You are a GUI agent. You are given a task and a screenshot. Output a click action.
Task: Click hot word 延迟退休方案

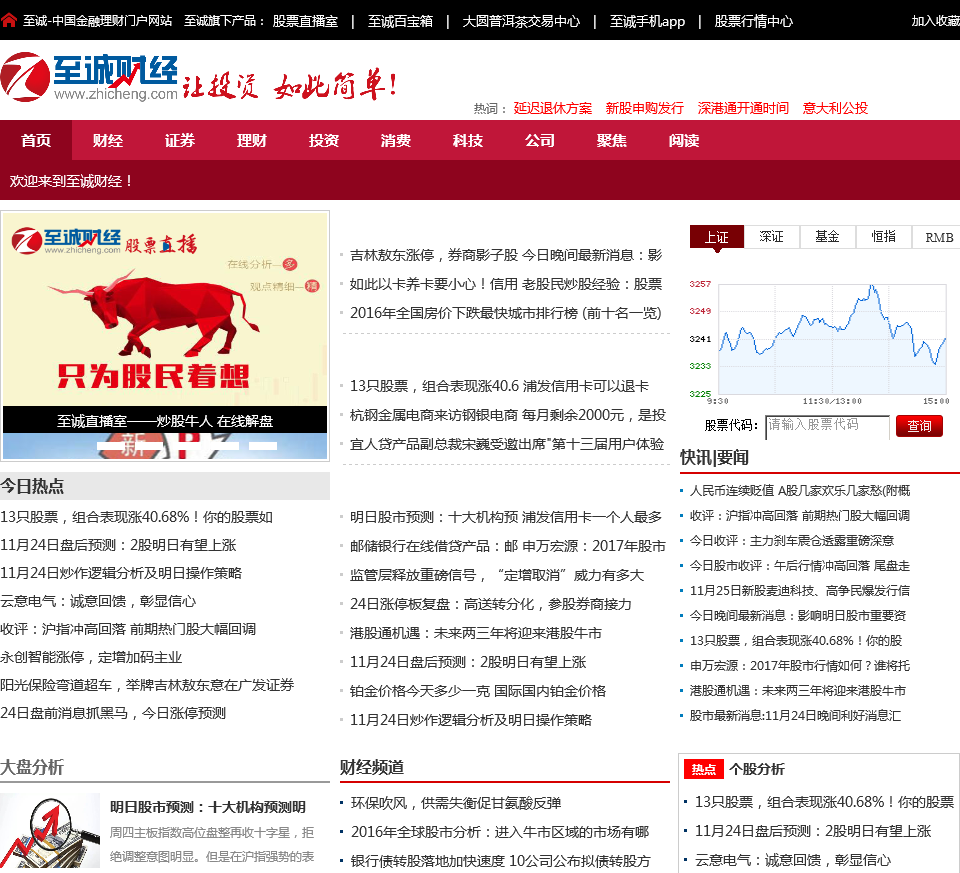click(x=553, y=108)
